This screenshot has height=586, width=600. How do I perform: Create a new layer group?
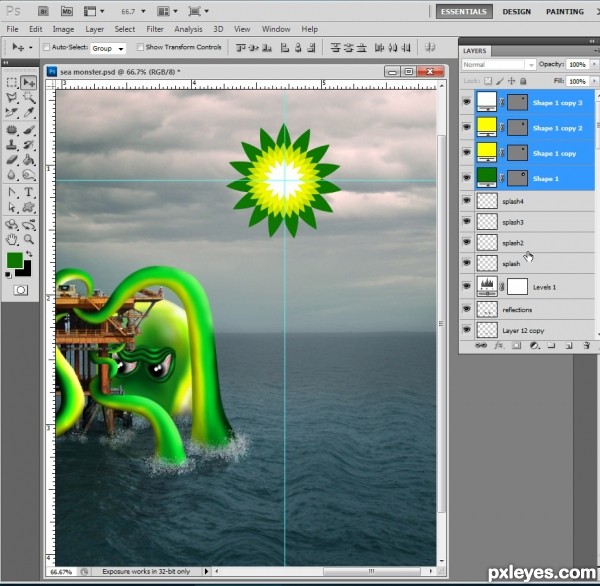point(551,346)
